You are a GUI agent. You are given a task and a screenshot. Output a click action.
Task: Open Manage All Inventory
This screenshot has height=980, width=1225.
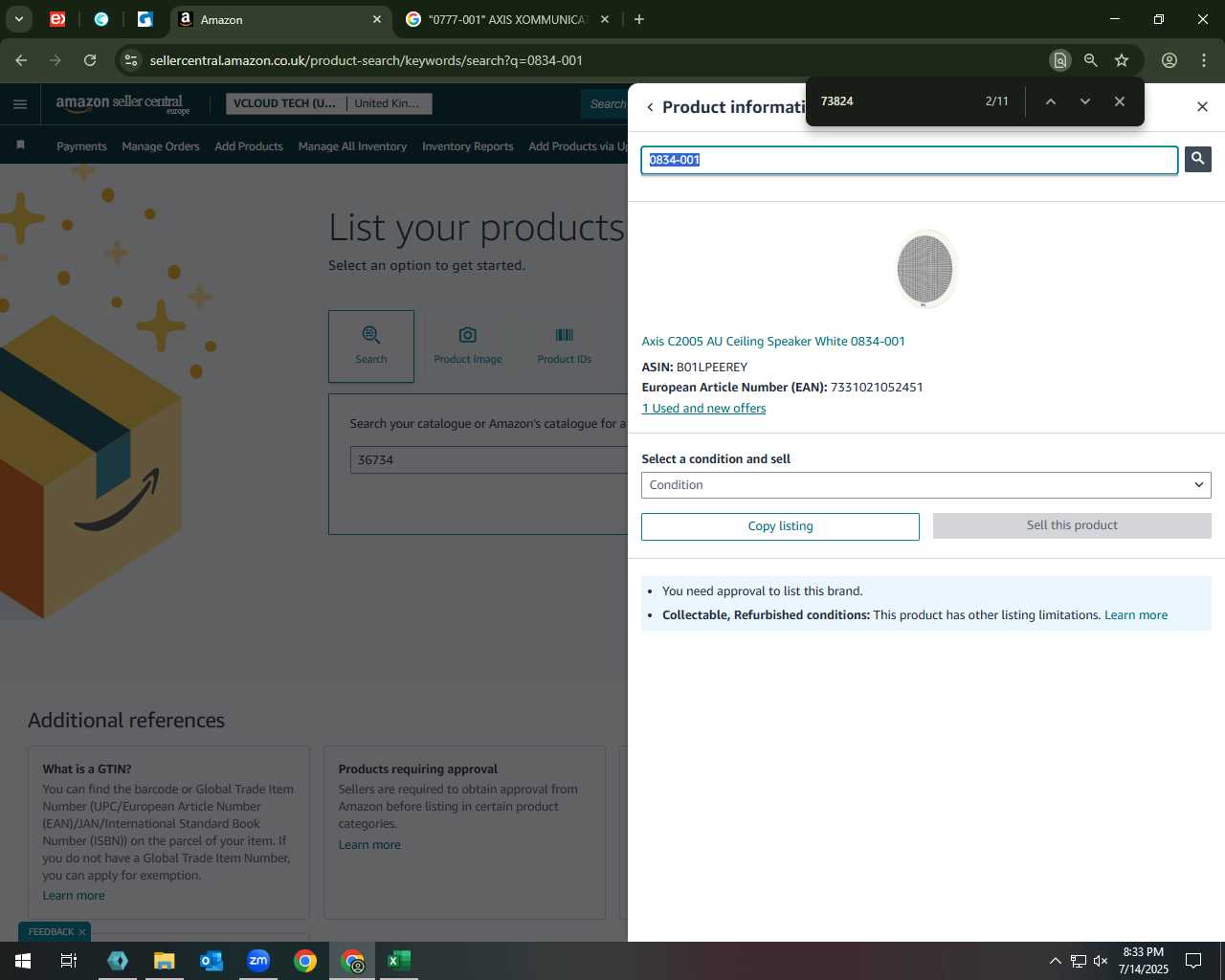tap(352, 146)
